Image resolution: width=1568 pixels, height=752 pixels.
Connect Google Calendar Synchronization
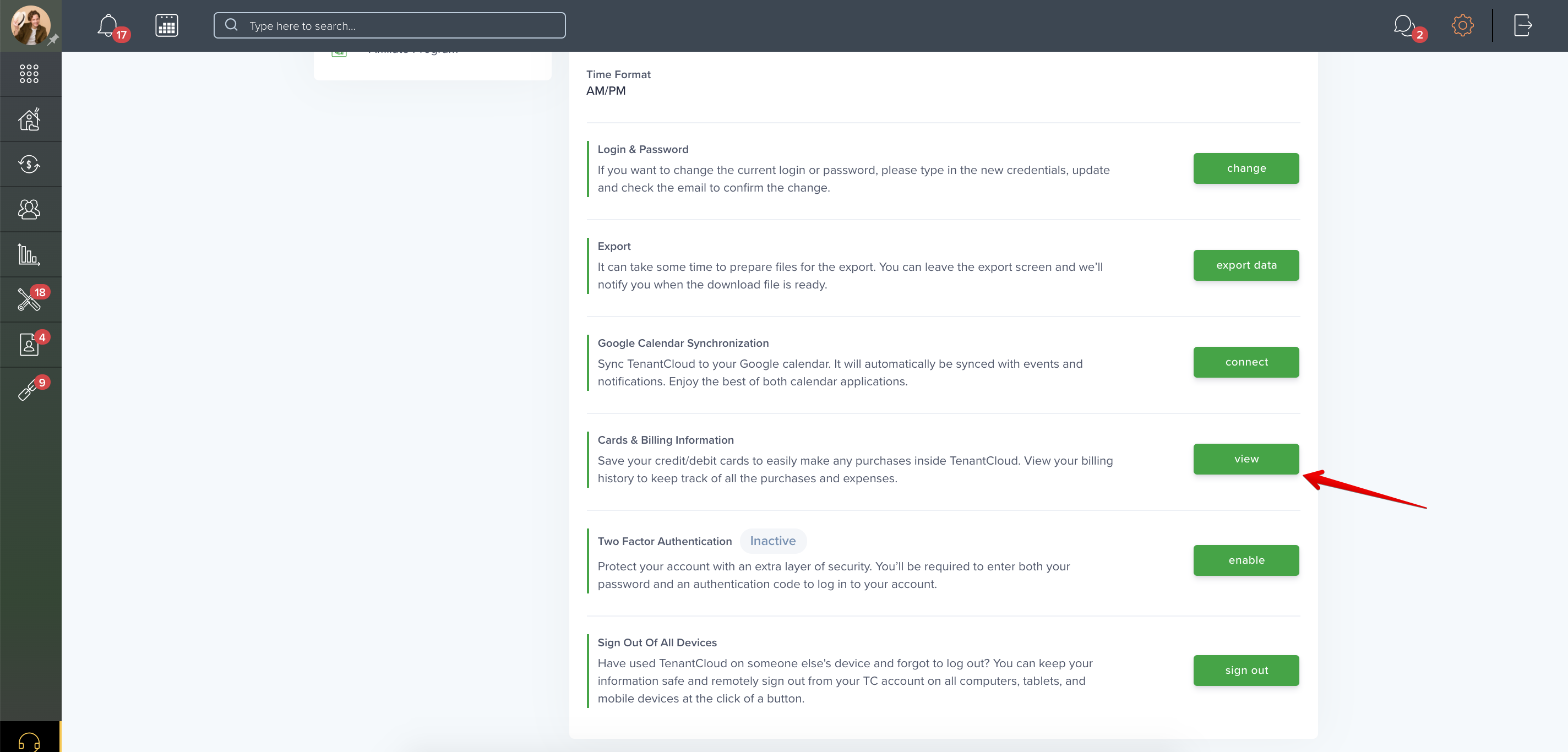pos(1246,362)
